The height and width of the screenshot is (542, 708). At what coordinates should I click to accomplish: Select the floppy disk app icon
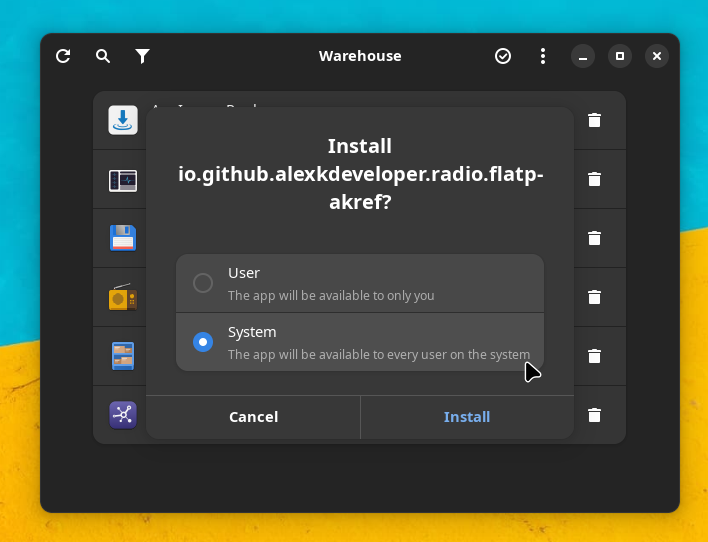[x=123, y=238]
